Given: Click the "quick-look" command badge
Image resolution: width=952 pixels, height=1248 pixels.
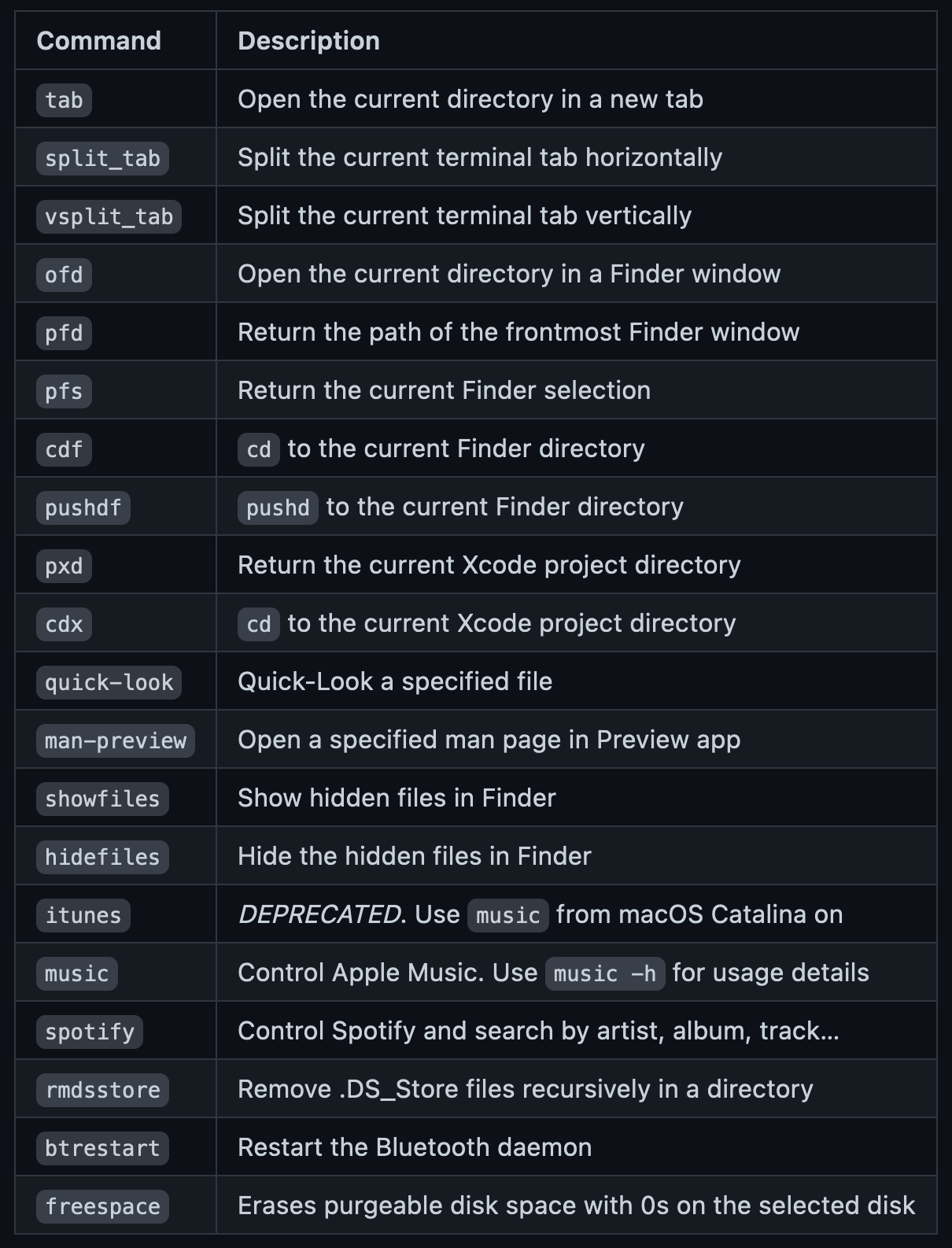Looking at the screenshot, I should click(x=109, y=682).
